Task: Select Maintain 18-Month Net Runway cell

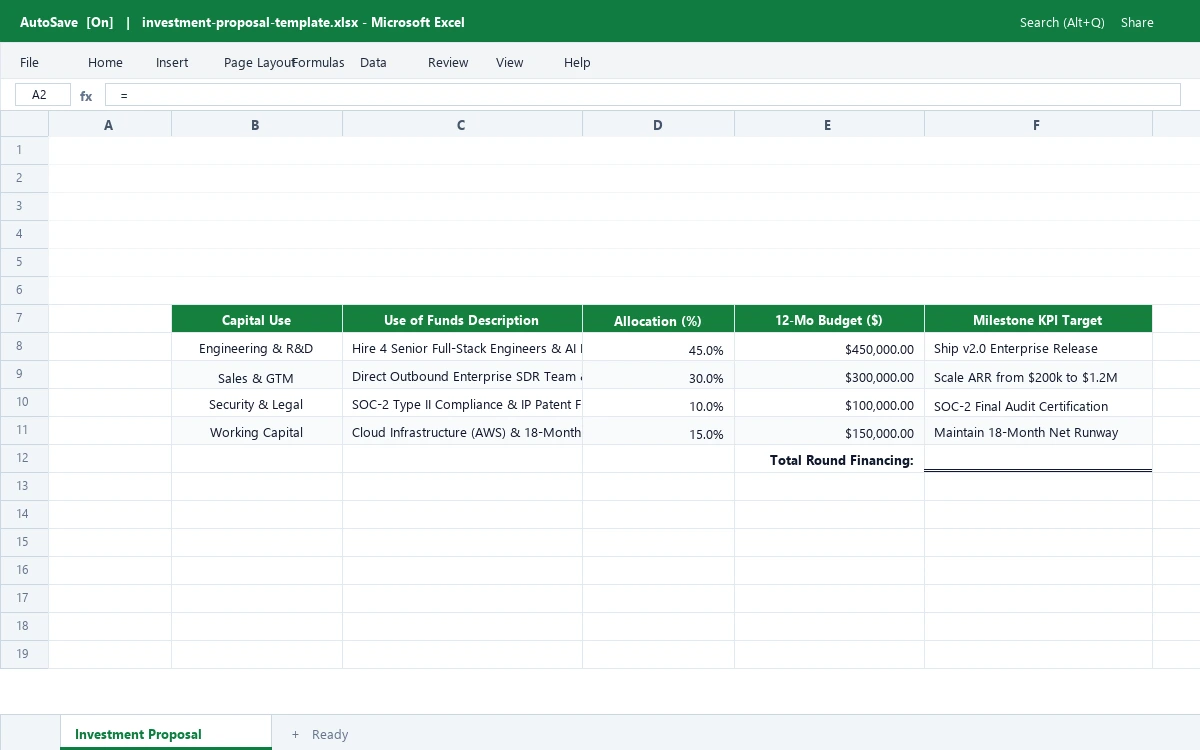Action: pyautogui.click(x=1038, y=431)
